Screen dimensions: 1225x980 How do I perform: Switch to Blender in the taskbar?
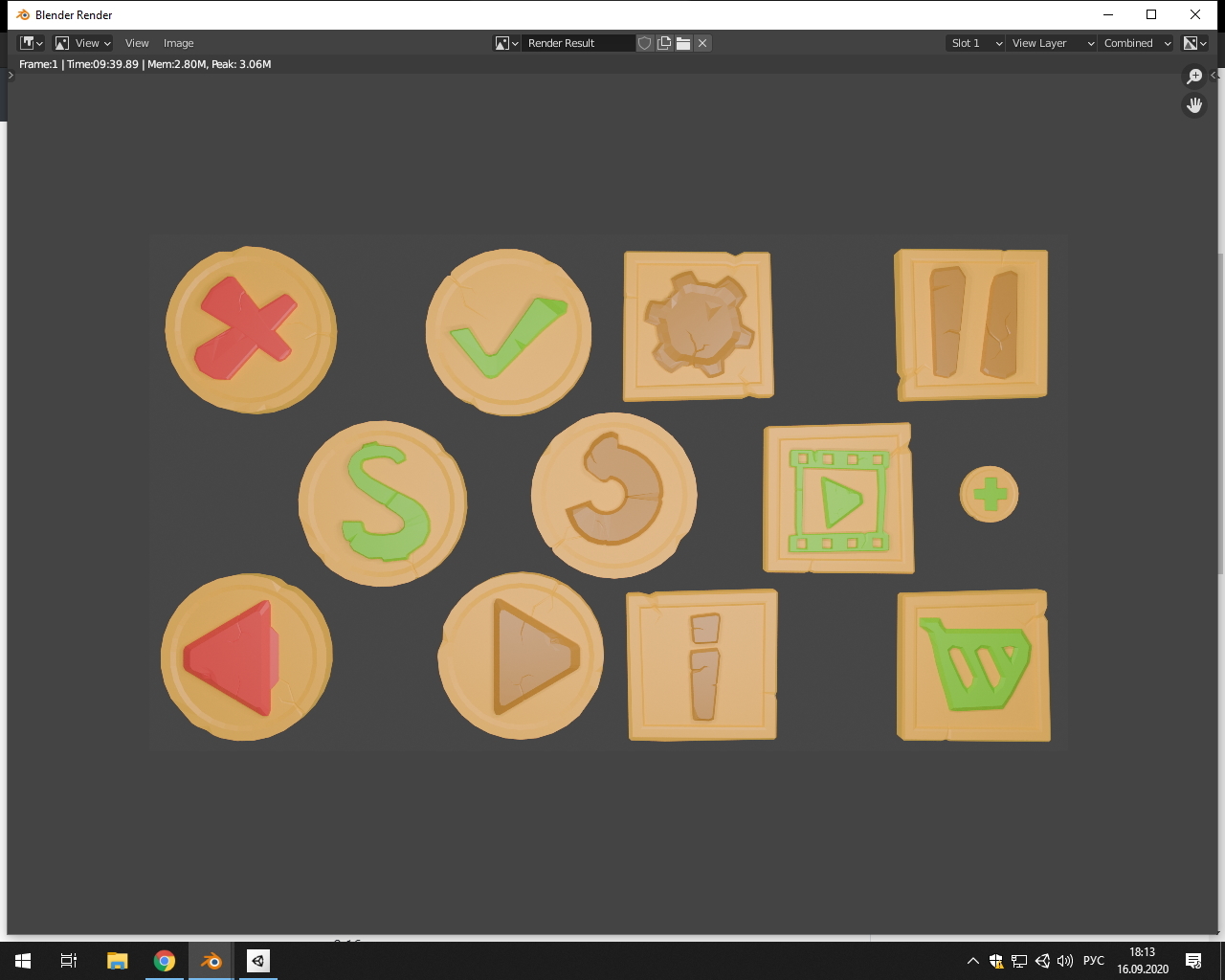pyautogui.click(x=212, y=961)
